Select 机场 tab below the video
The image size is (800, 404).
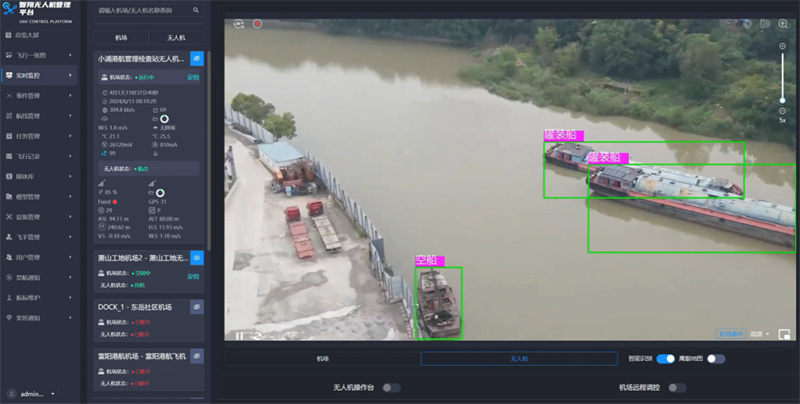coord(322,358)
